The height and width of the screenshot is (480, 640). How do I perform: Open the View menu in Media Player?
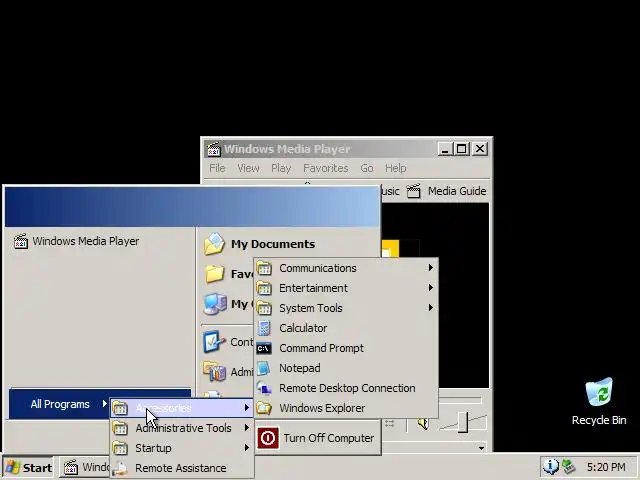(248, 168)
